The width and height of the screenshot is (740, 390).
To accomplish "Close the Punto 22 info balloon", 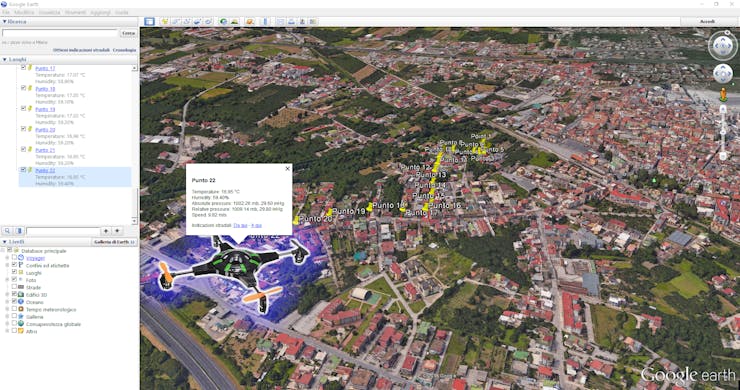I will tap(287, 169).
